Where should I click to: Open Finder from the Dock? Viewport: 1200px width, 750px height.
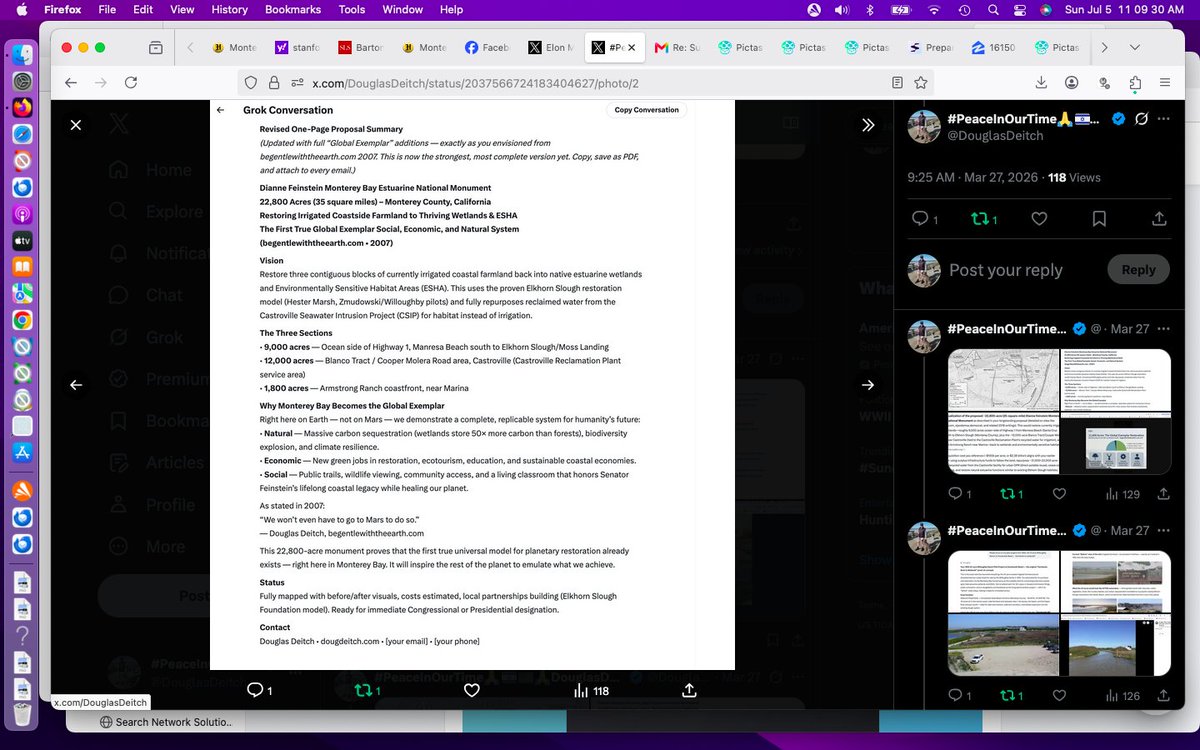click(x=22, y=53)
